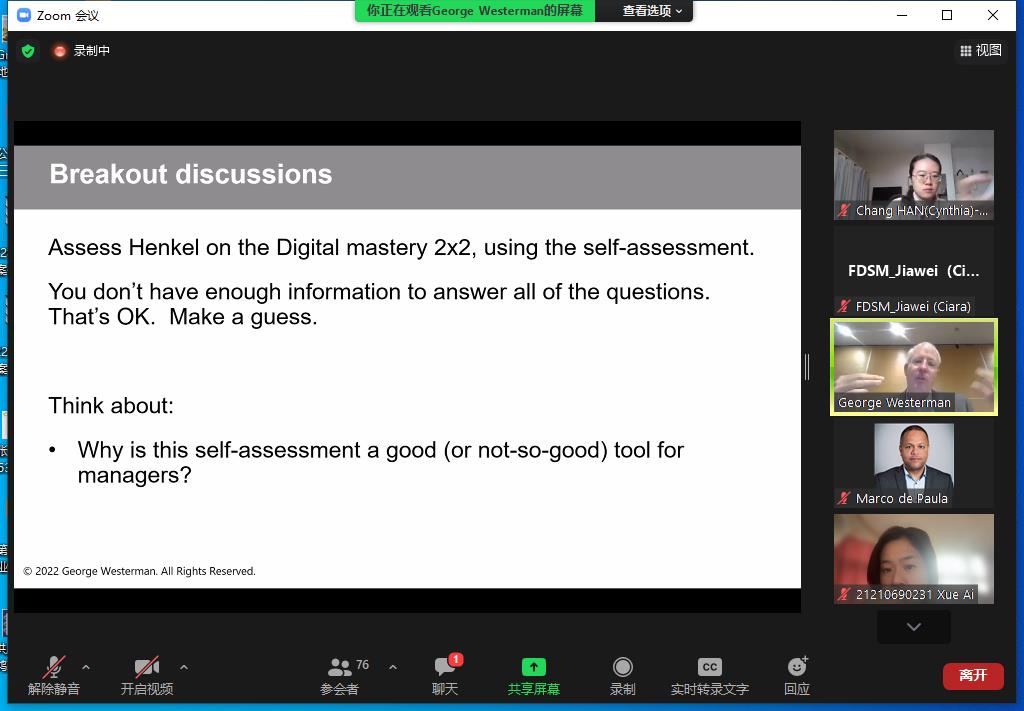Select Marco de Paula video thumbnail
Image resolution: width=1024 pixels, height=711 pixels.
tap(914, 465)
